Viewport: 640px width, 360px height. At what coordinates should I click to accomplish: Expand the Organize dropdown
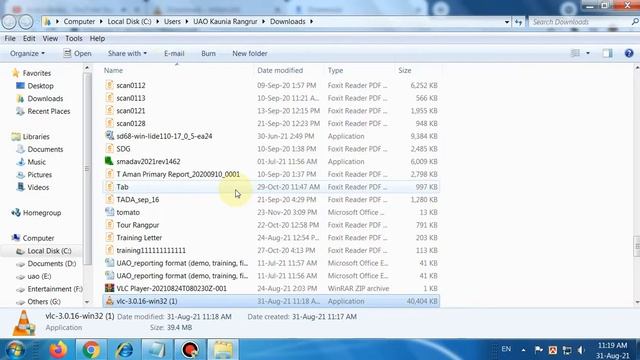click(x=27, y=53)
